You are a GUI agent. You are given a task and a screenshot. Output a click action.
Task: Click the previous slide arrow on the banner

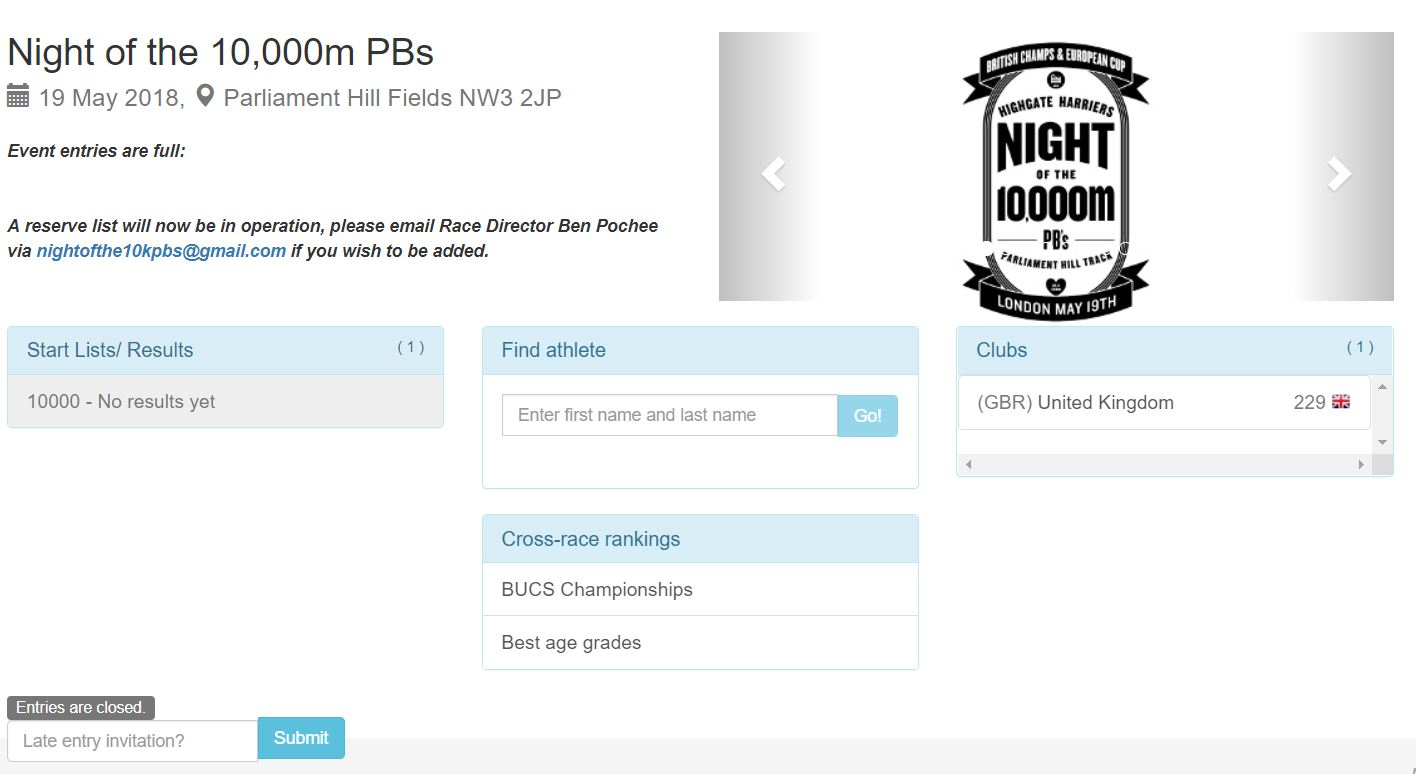773,174
